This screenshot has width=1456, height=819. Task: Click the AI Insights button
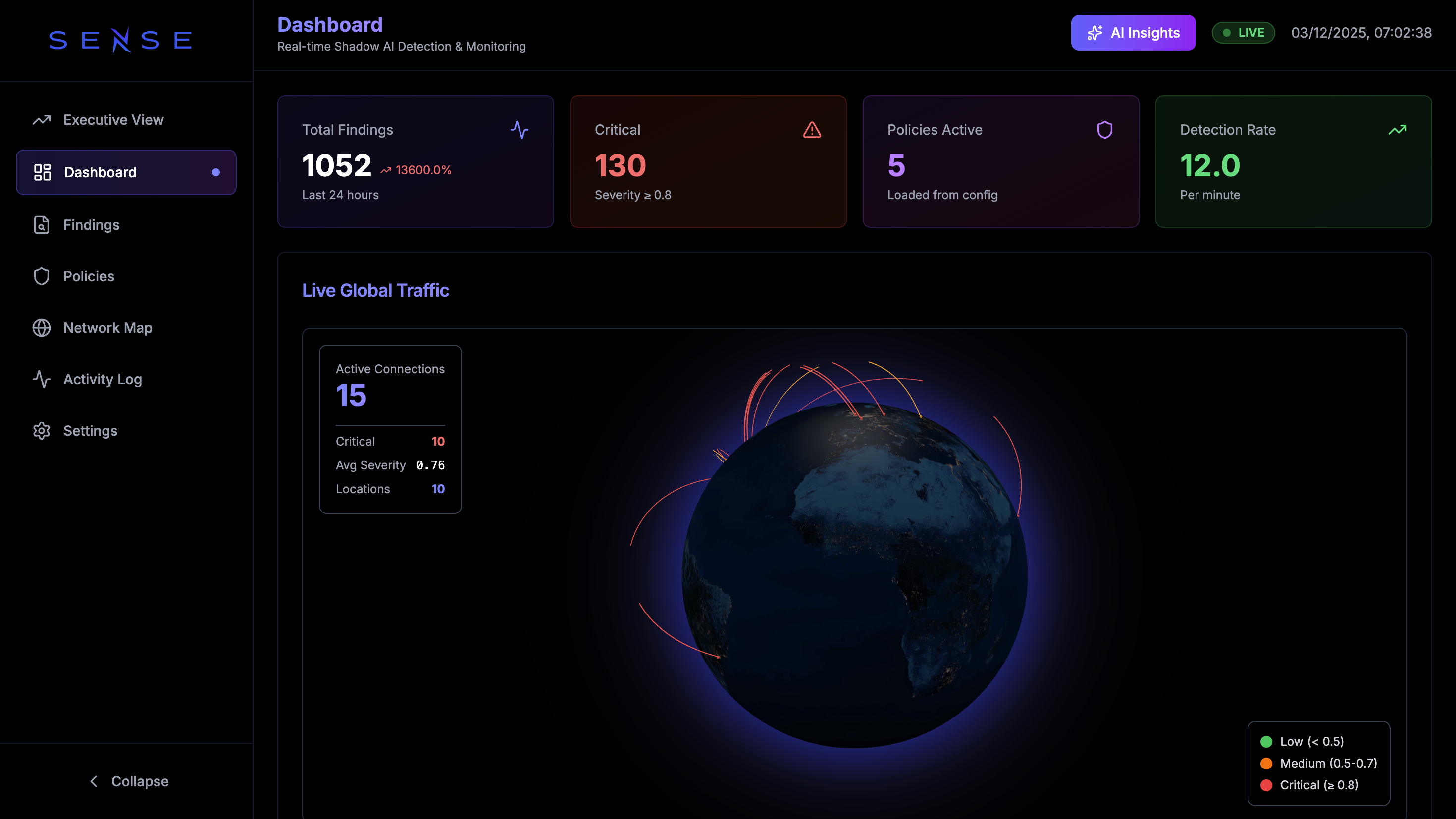[x=1133, y=32]
